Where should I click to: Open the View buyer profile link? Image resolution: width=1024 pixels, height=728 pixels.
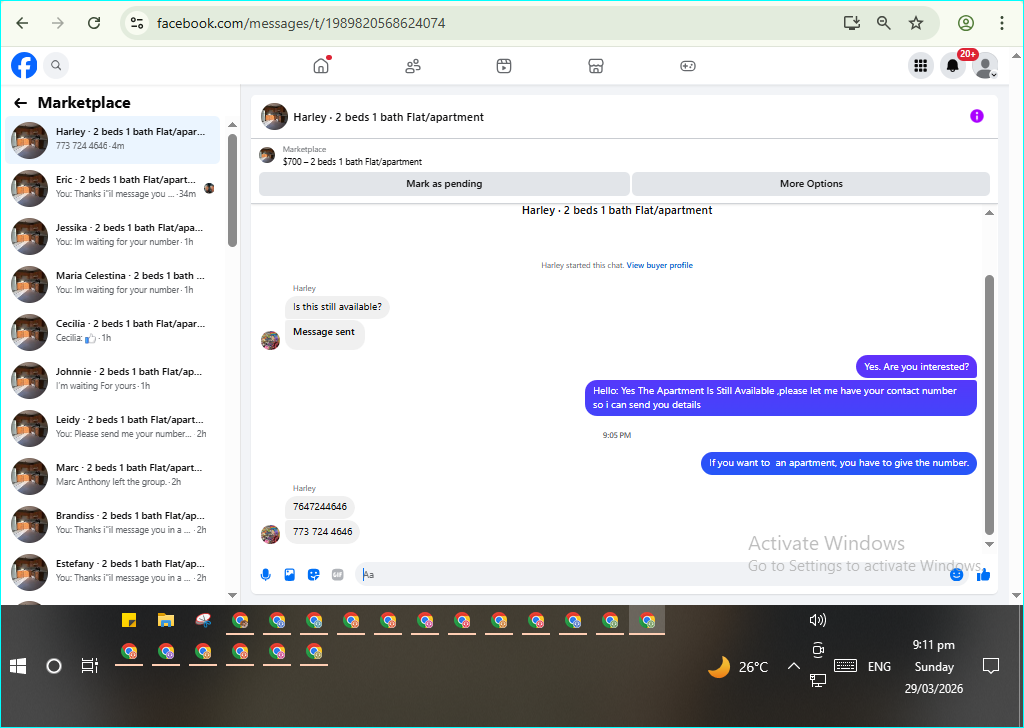tap(660, 265)
